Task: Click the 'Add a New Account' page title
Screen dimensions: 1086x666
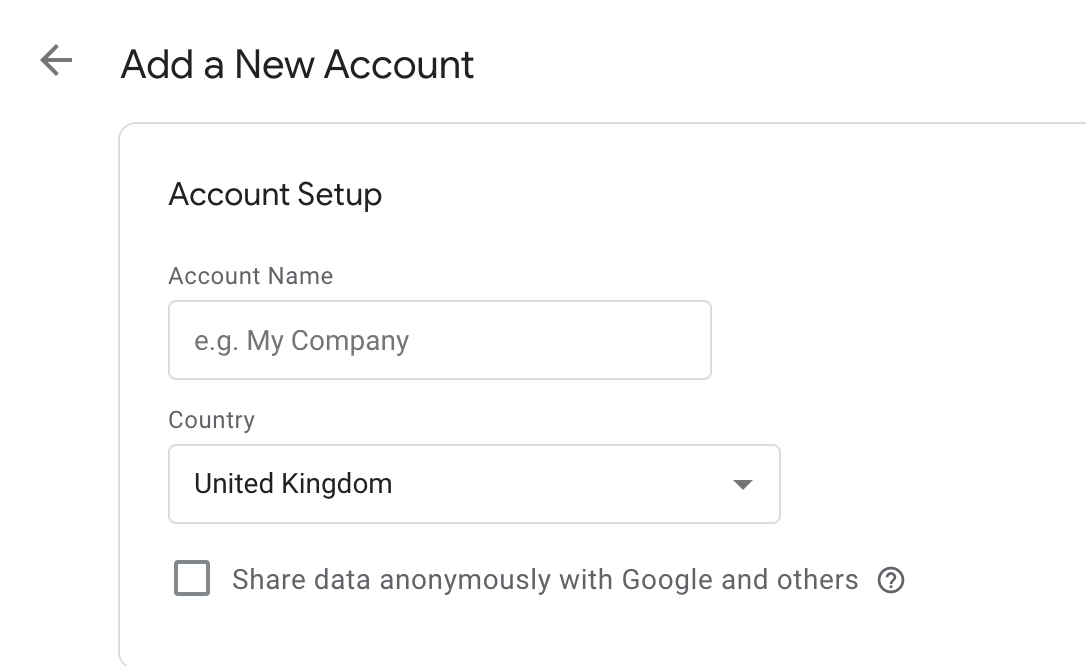Action: [x=297, y=64]
